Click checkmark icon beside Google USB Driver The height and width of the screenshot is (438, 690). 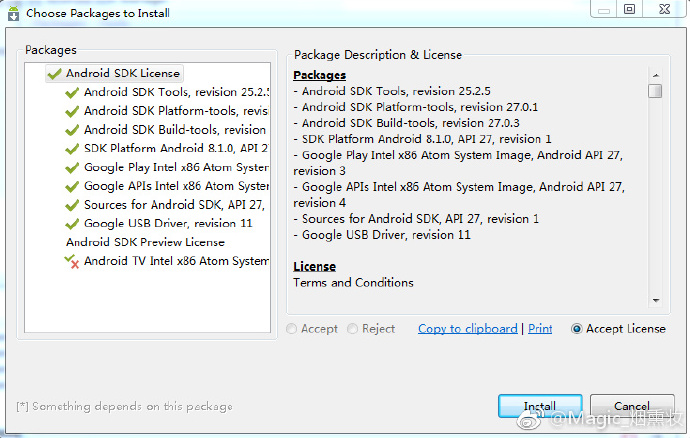pos(72,224)
